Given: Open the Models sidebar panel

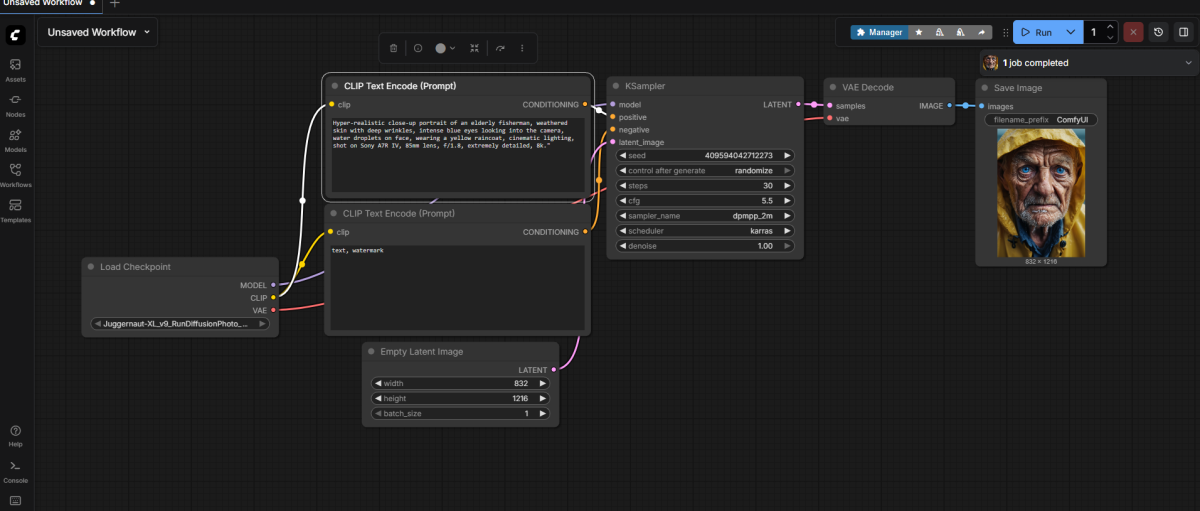Looking at the screenshot, I should click(x=15, y=139).
